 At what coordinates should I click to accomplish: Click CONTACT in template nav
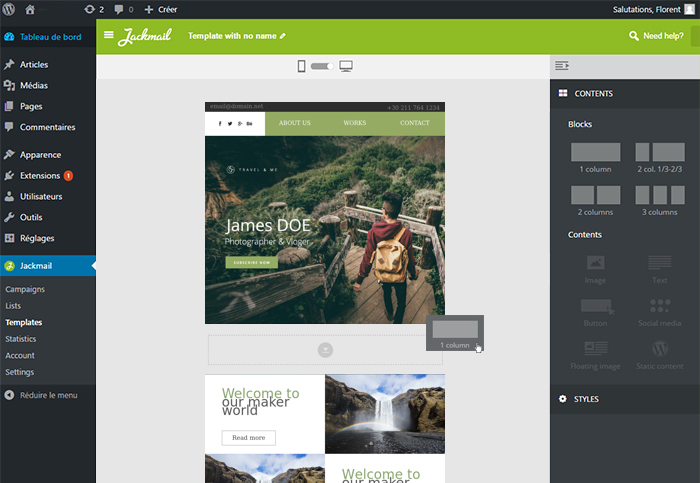pyautogui.click(x=415, y=123)
